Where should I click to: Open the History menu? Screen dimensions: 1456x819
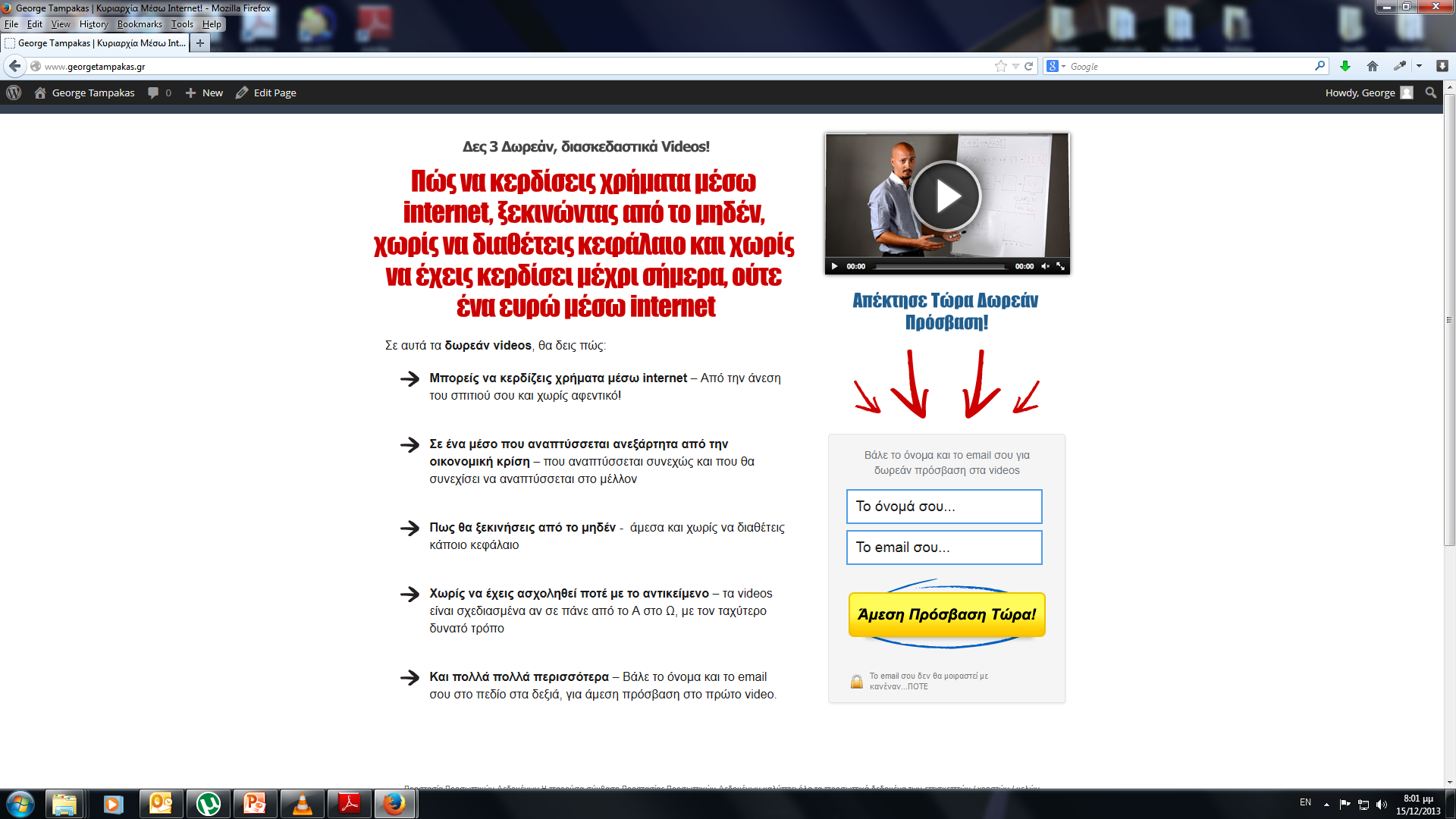[94, 24]
